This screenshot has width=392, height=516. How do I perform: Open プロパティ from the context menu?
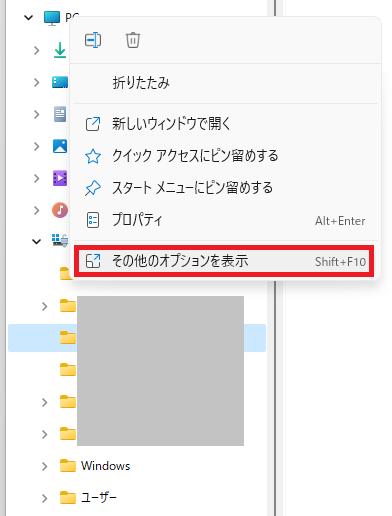pyautogui.click(x=225, y=220)
